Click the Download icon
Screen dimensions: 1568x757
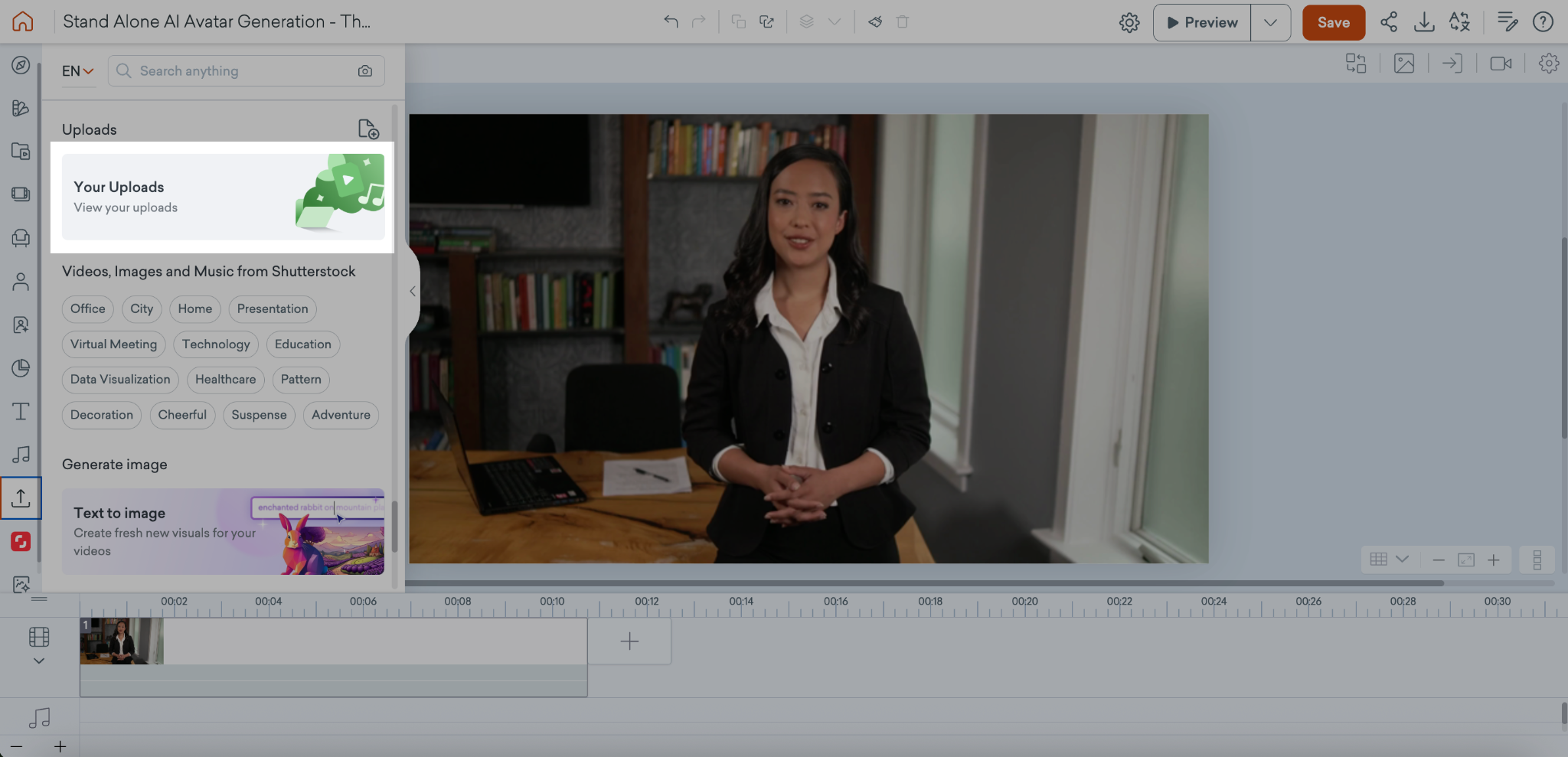pos(1423,22)
